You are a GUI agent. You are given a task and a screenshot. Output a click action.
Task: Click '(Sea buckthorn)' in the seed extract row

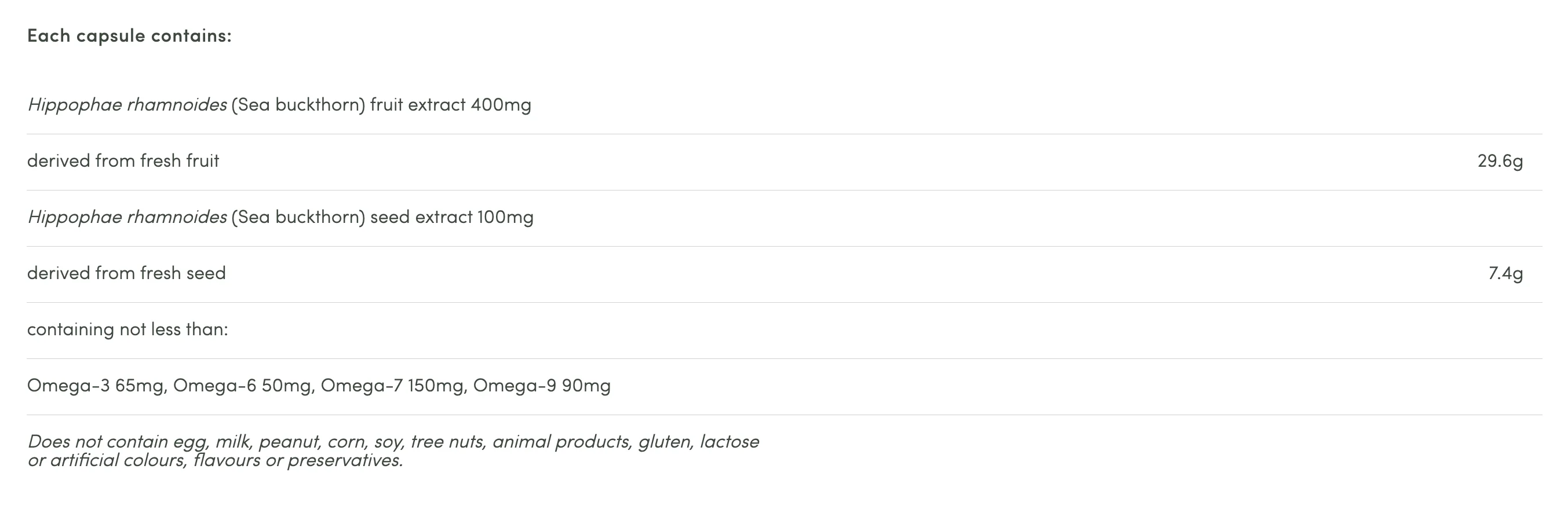(x=298, y=217)
